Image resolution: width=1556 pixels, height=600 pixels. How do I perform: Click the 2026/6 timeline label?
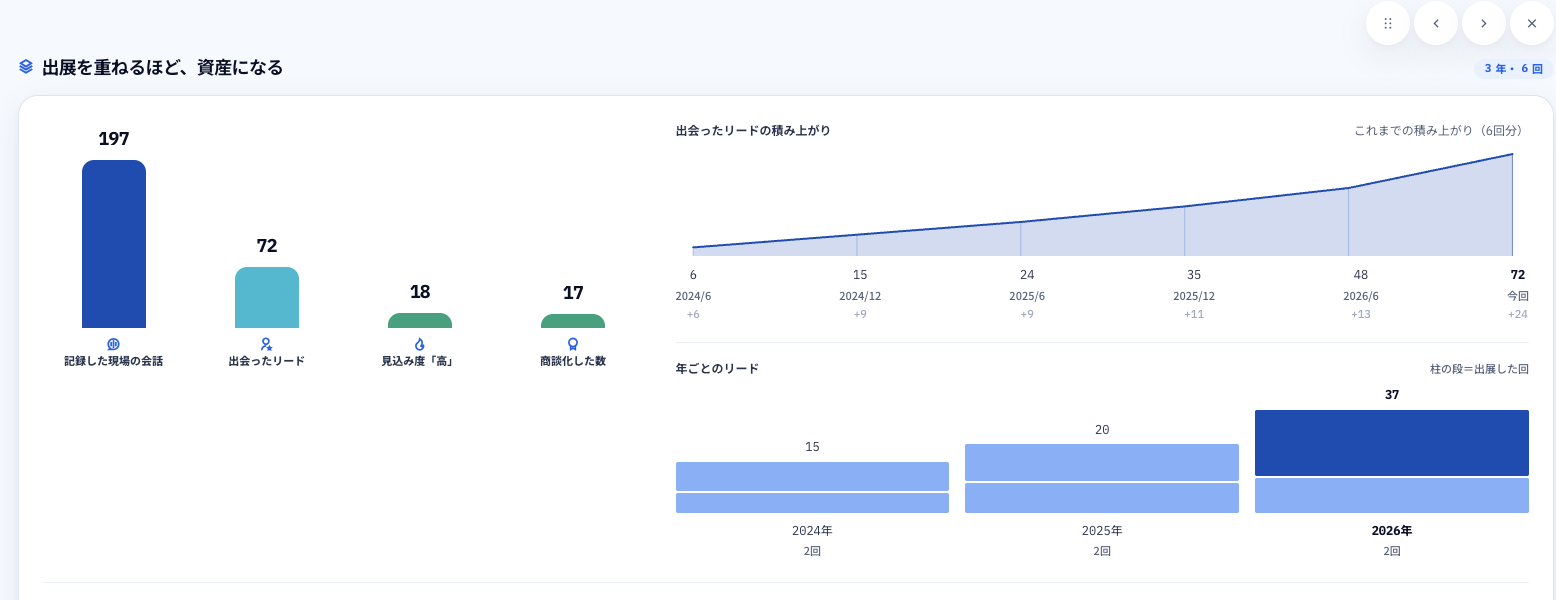click(1361, 296)
